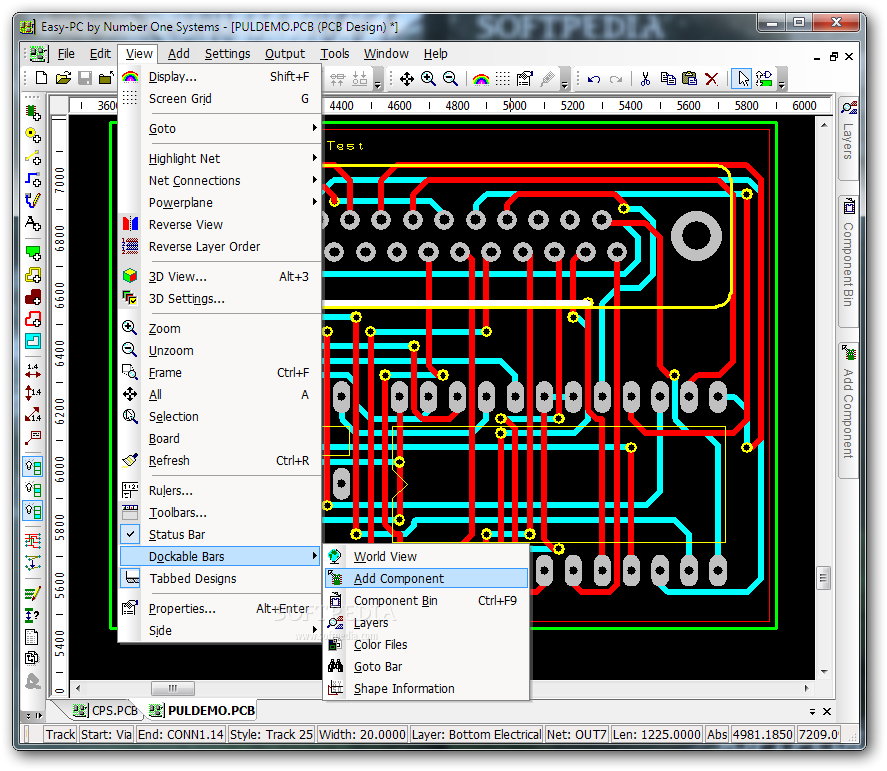
Task: Toggle Component Bin dockable bar
Action: (426, 601)
